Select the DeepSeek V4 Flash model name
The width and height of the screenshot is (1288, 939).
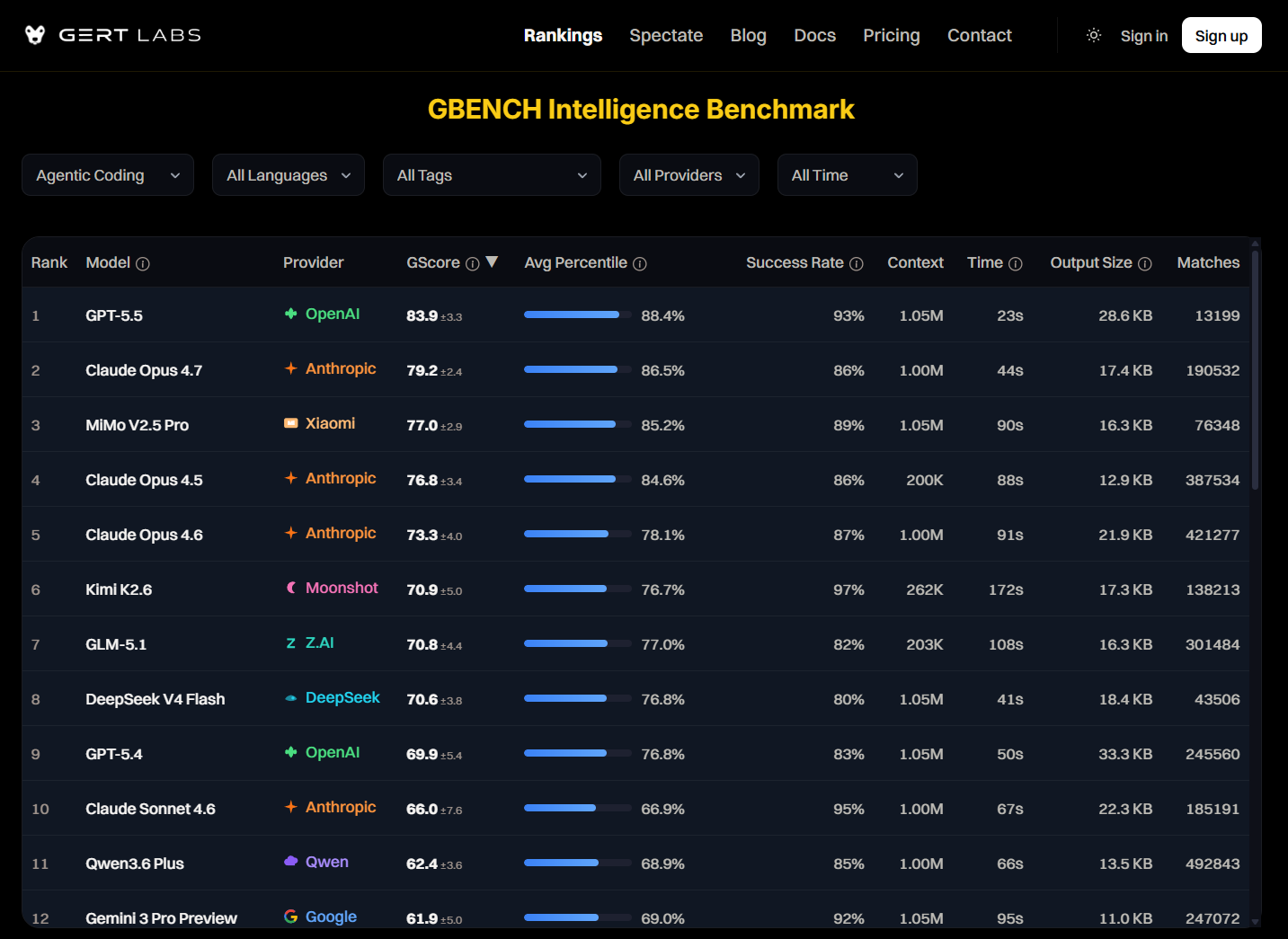tap(155, 699)
